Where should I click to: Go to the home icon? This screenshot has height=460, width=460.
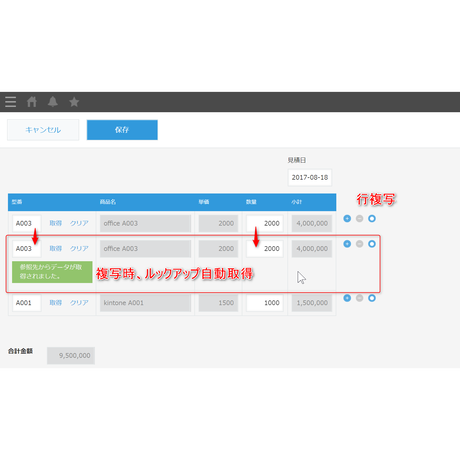click(32, 102)
